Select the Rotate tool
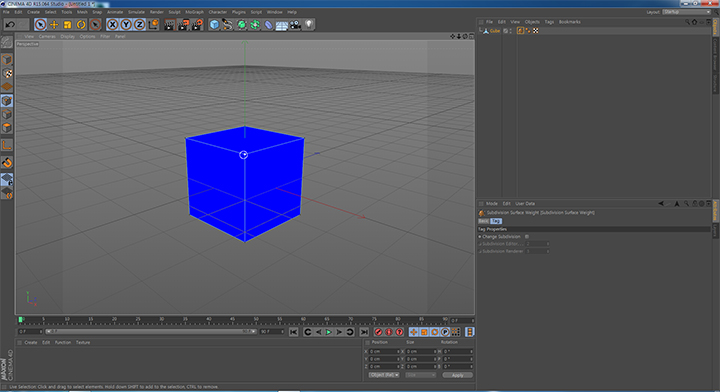The width and height of the screenshot is (720, 392). (81, 24)
